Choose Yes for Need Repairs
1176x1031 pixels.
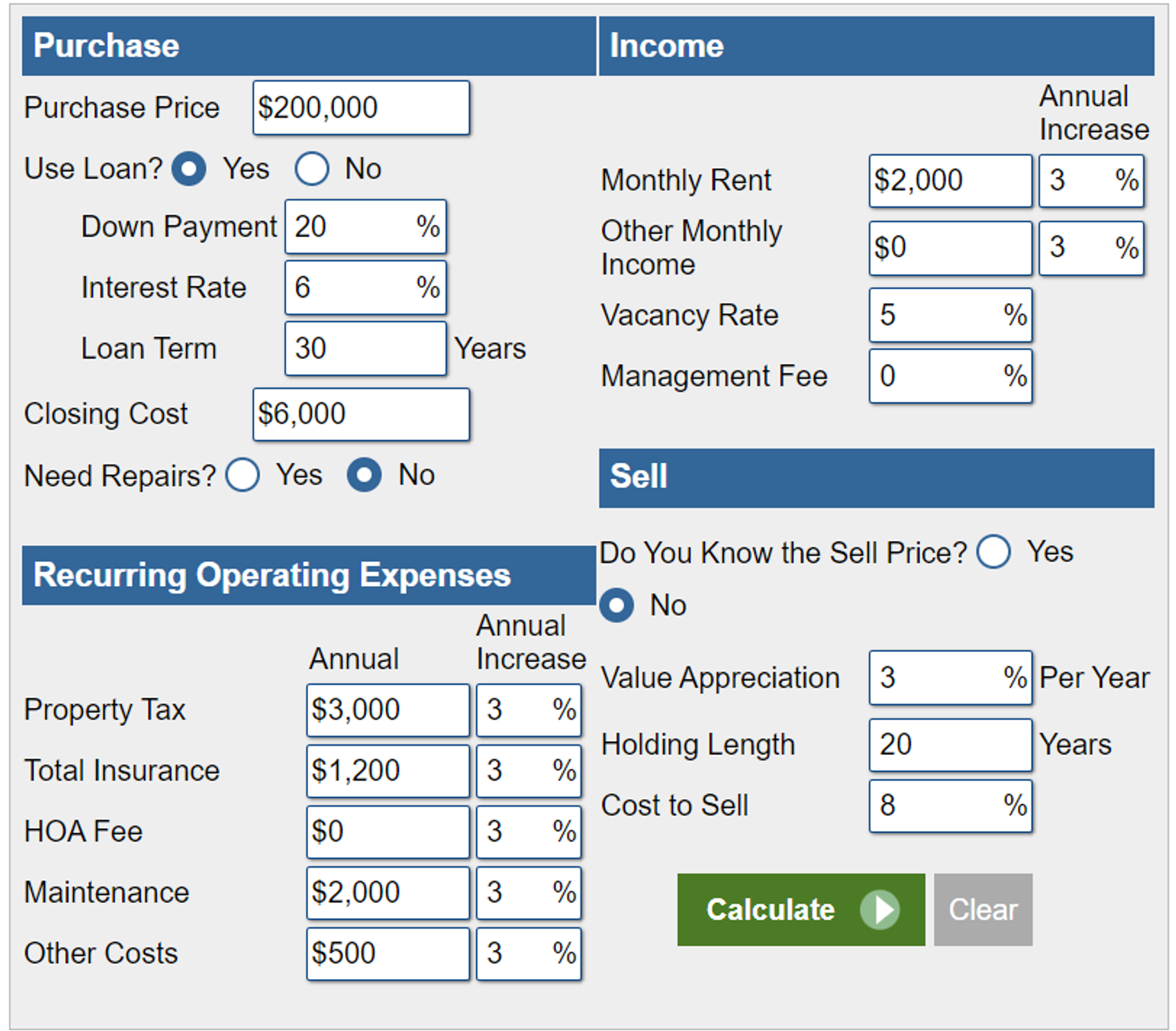pos(243,475)
